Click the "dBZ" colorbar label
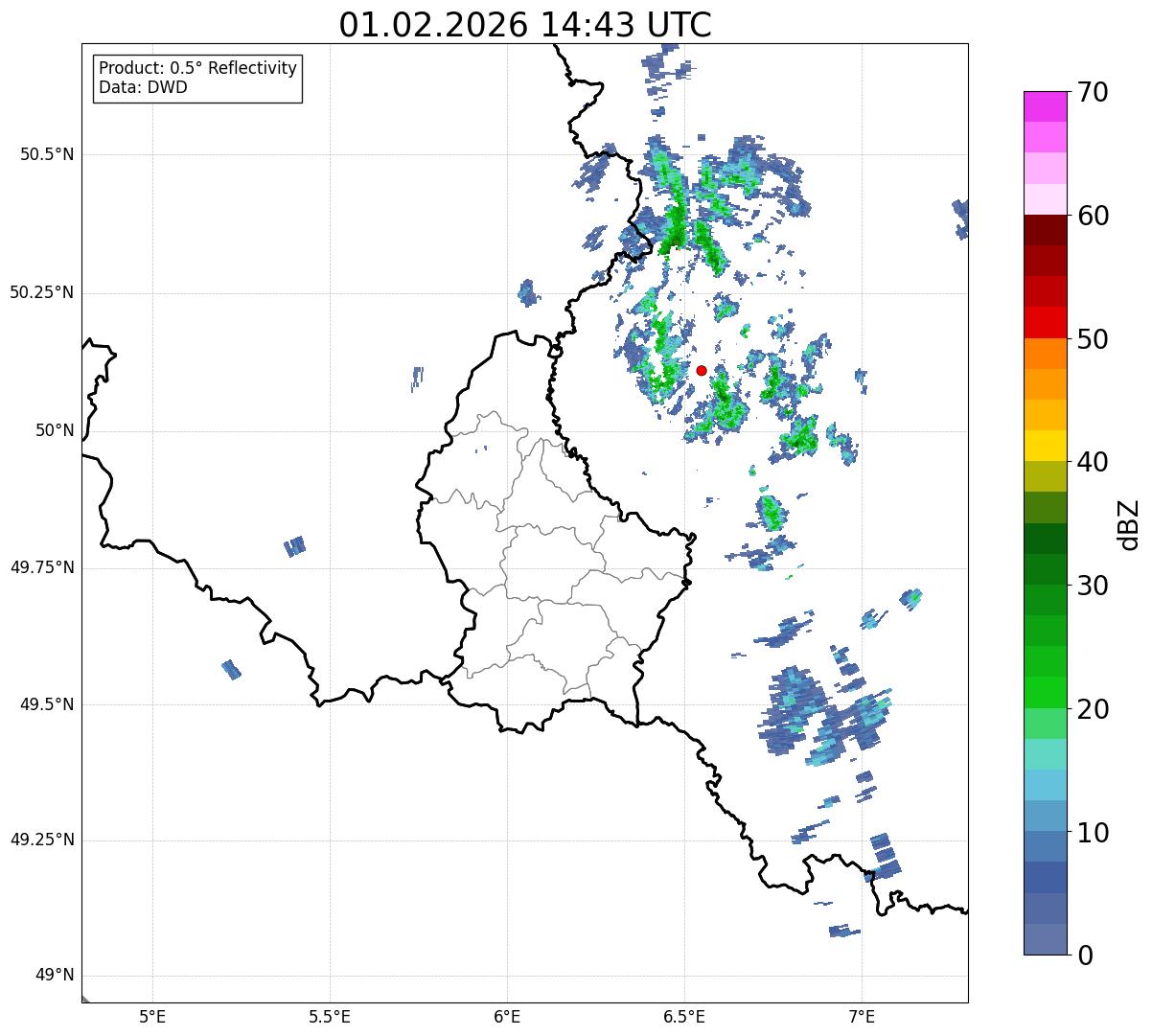This screenshot has height=1036, width=1152. point(1129,523)
